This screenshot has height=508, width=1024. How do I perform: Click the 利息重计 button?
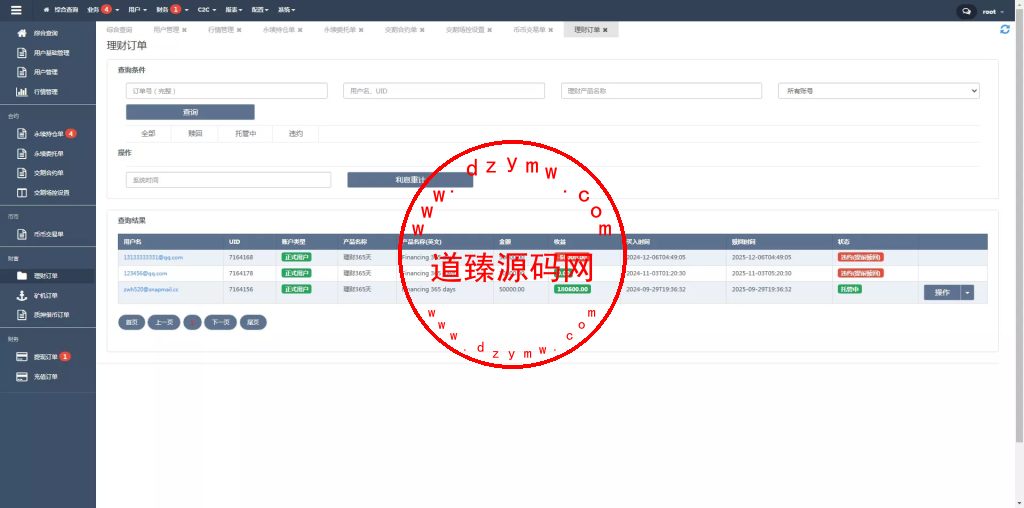[x=410, y=180]
